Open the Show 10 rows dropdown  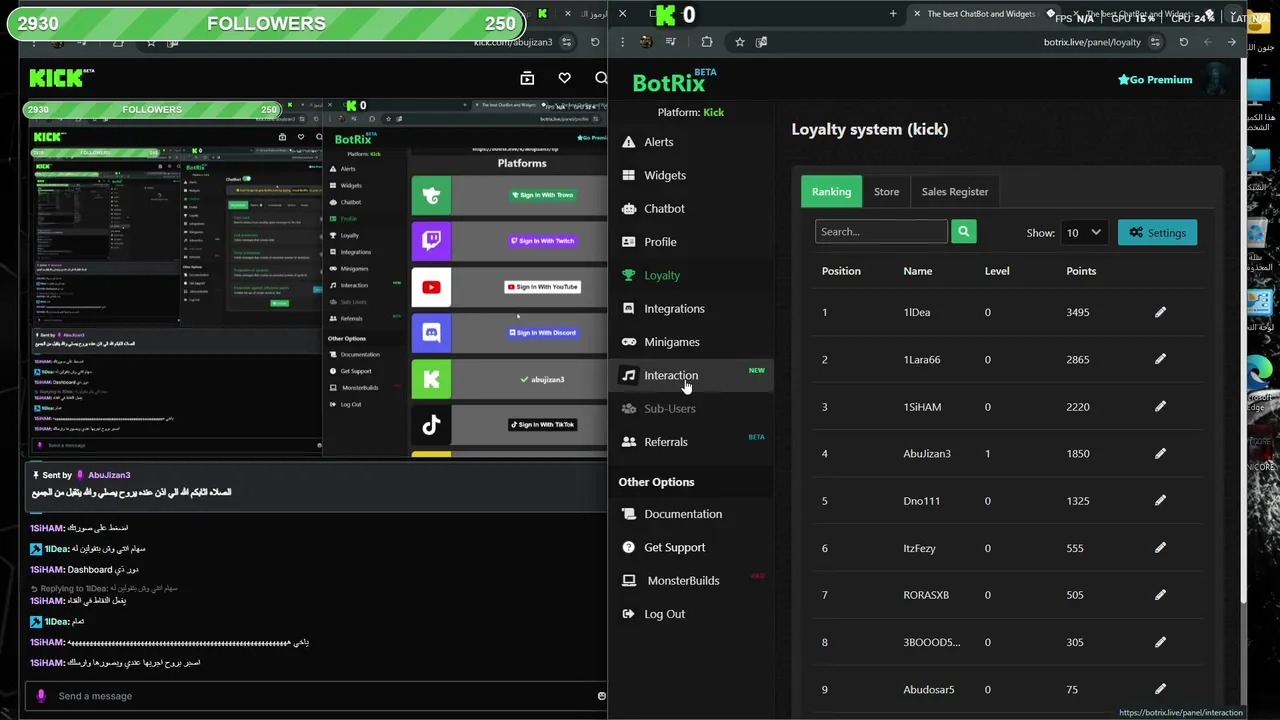[x=1083, y=233]
